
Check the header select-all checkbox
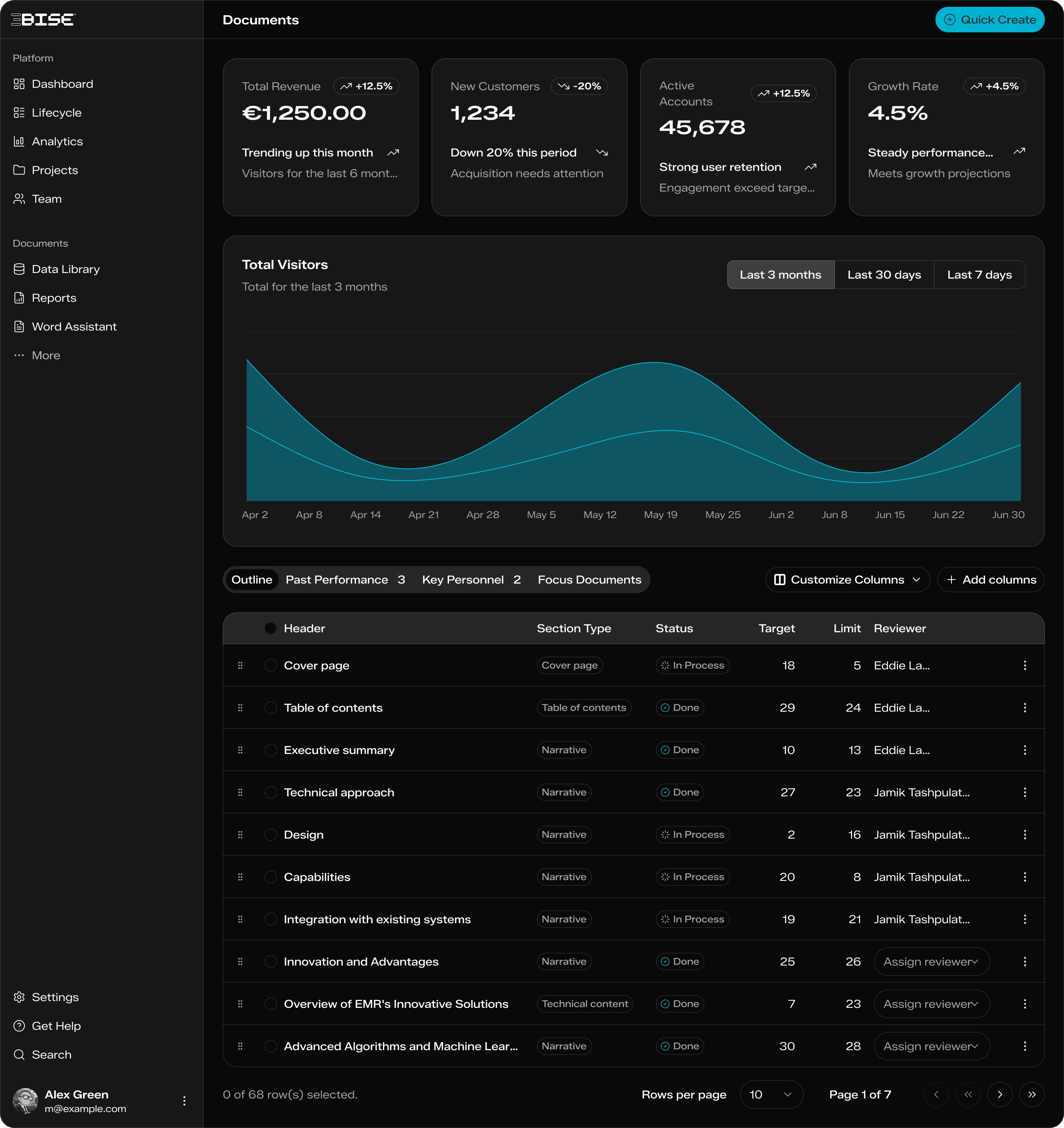tap(271, 628)
